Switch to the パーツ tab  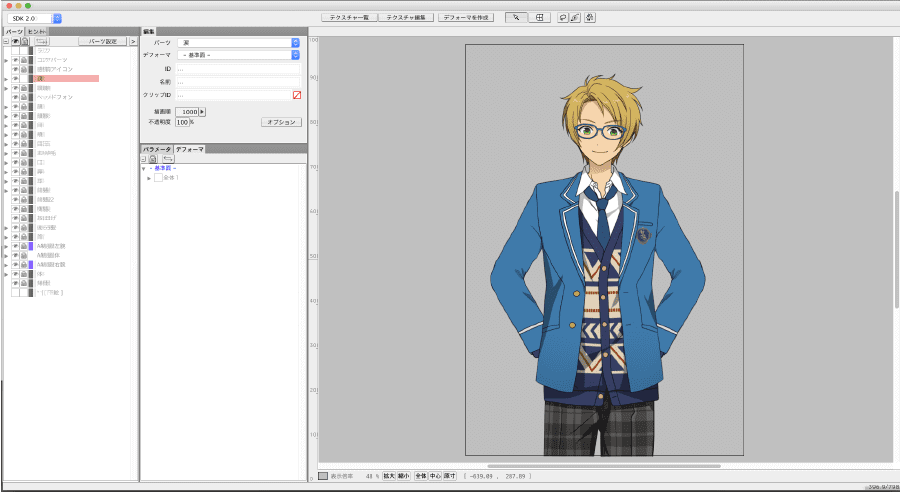[x=14, y=31]
